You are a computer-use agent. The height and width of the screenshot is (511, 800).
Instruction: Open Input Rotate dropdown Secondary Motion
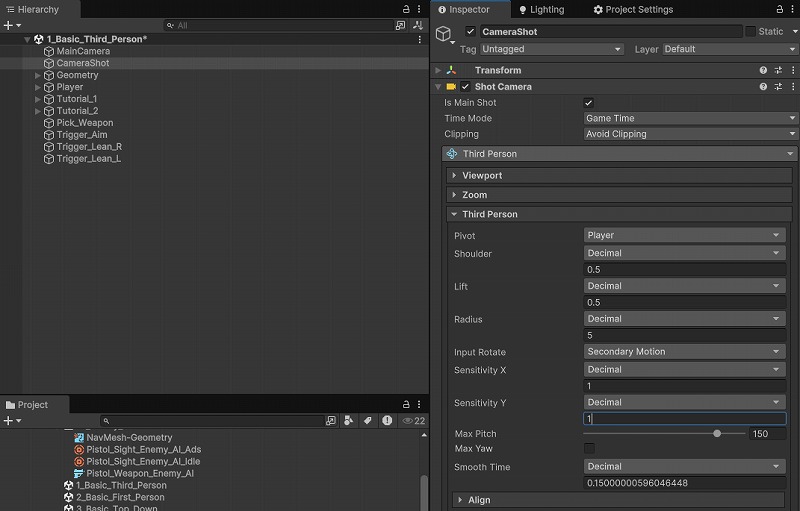684,351
